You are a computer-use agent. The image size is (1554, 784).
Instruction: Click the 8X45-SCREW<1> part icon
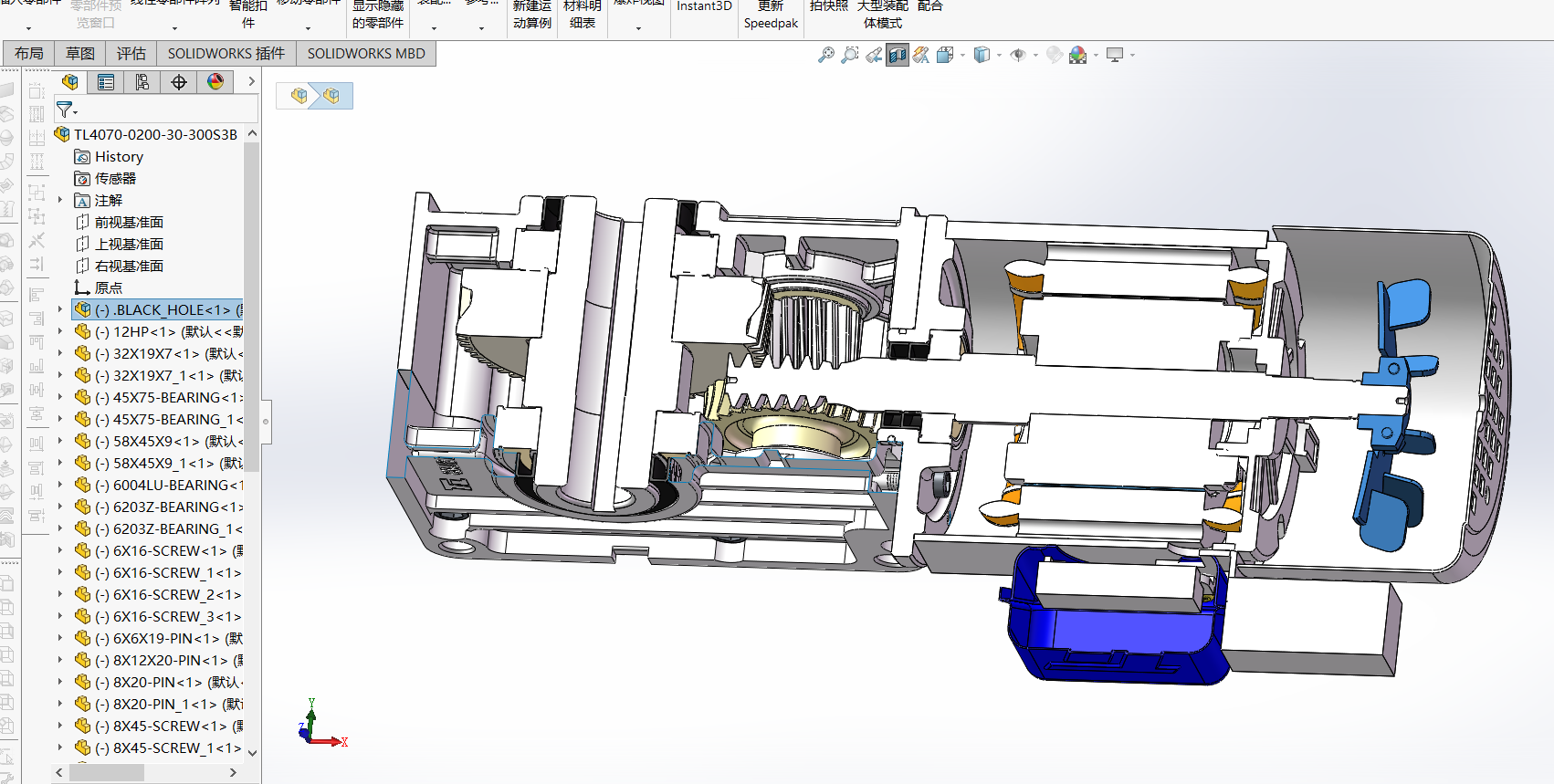tap(83, 726)
